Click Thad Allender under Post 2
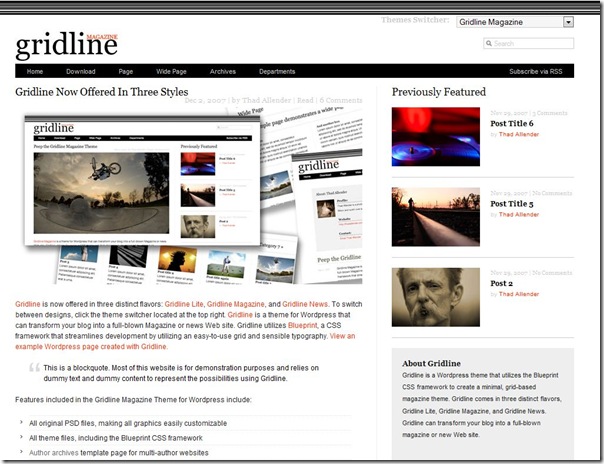This screenshot has width=604, height=464. pos(518,294)
